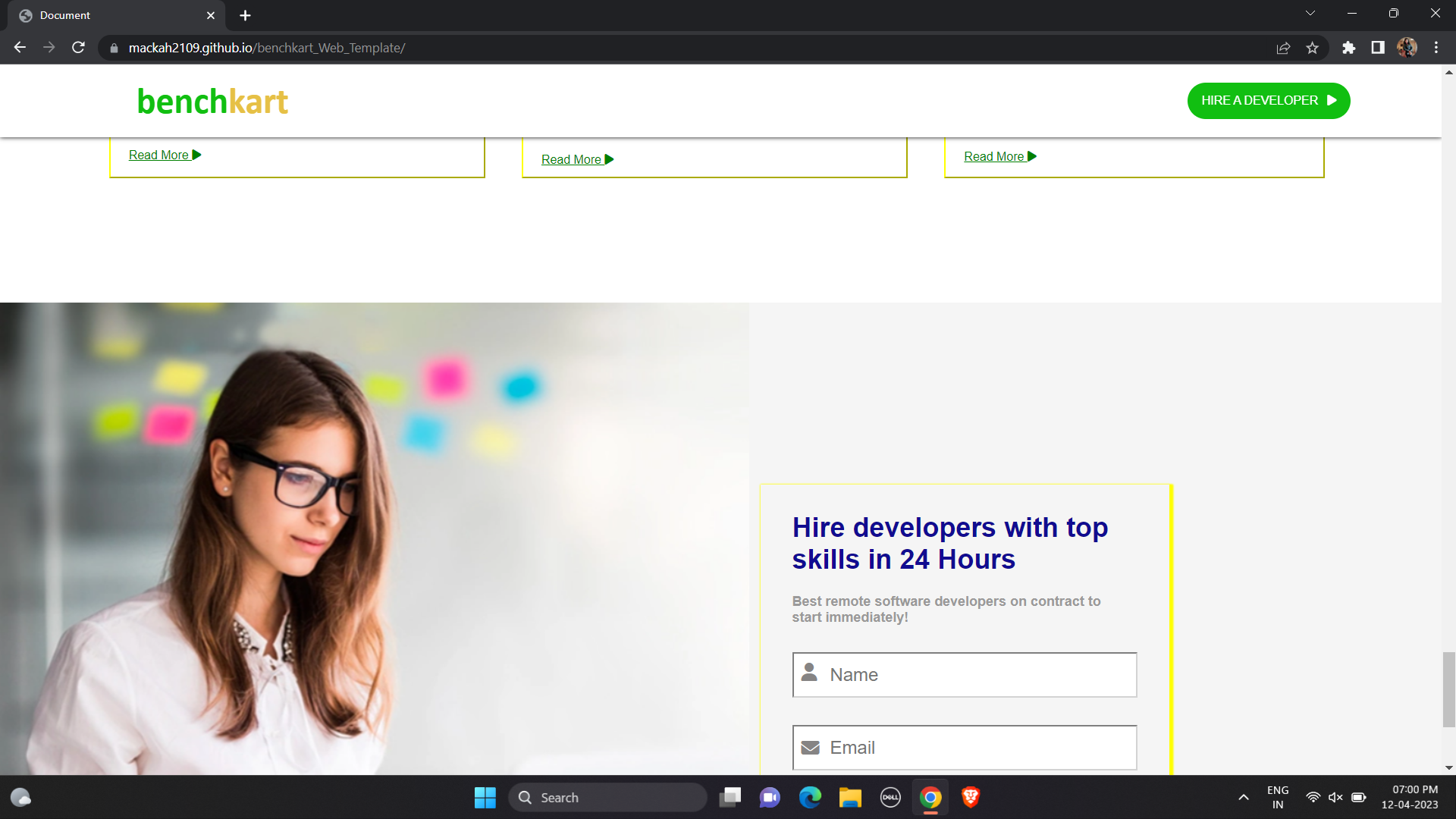Image resolution: width=1456 pixels, height=819 pixels.
Task: Click the padlock site security icon
Action: pos(114,47)
